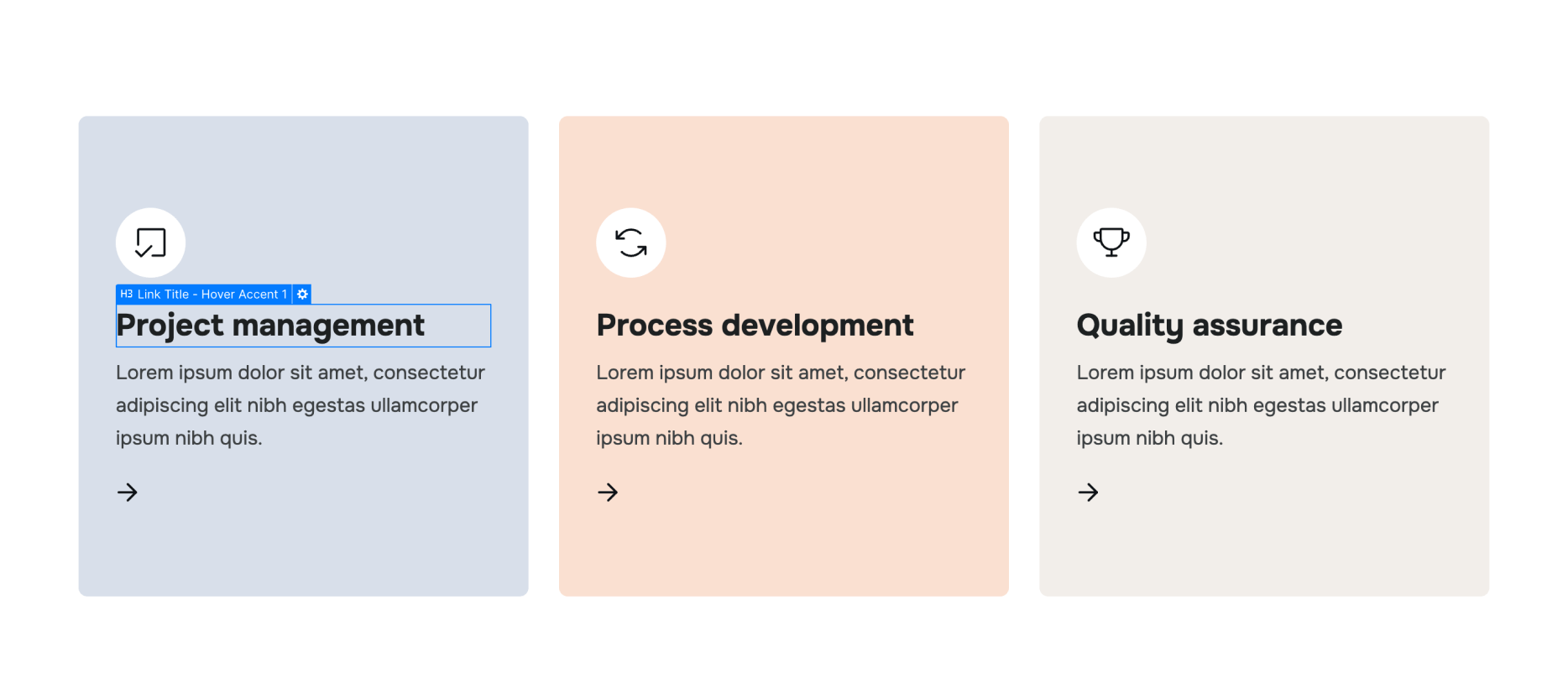
Task: Click the Process development heading
Action: click(x=755, y=326)
